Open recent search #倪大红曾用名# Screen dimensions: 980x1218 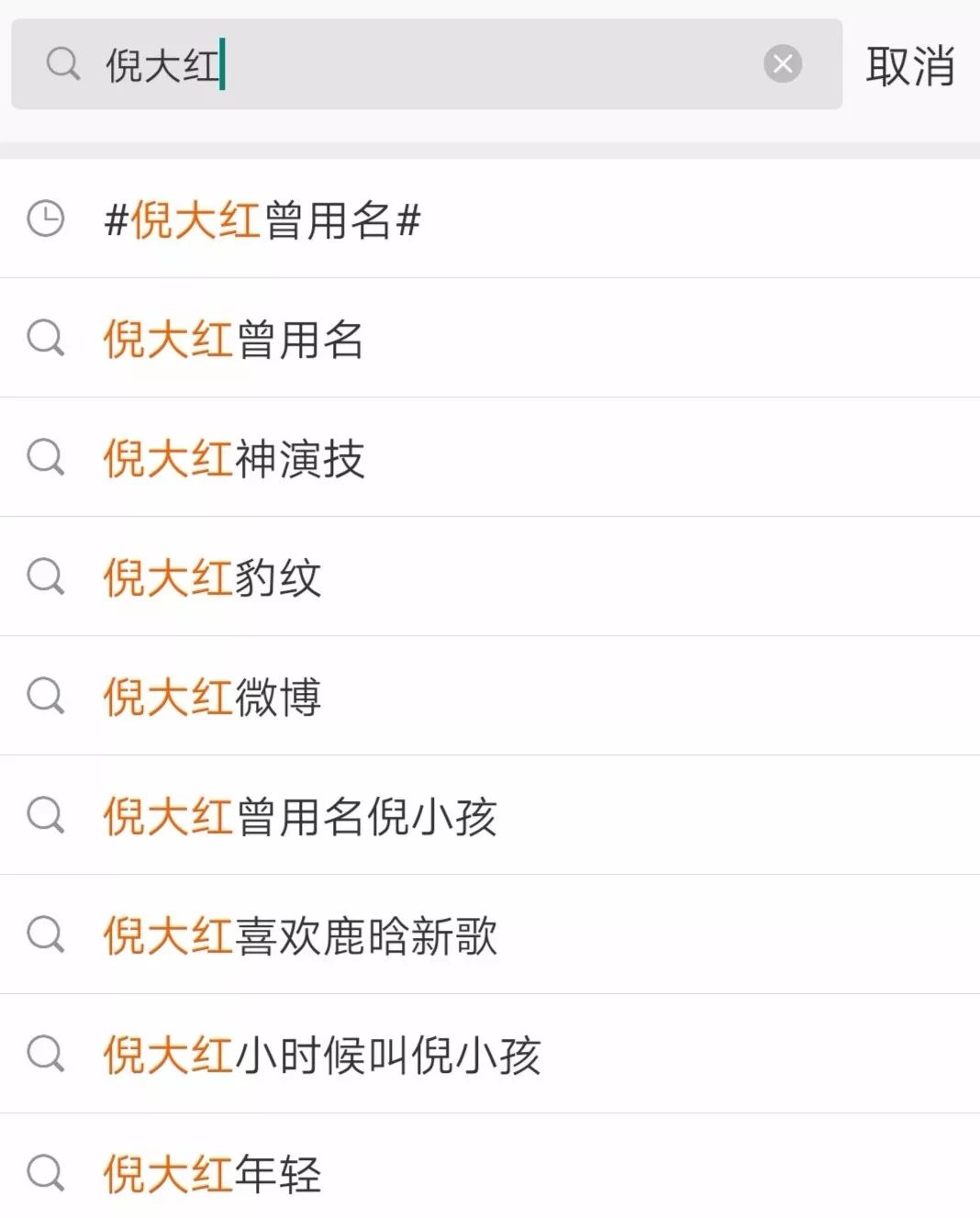(490, 219)
